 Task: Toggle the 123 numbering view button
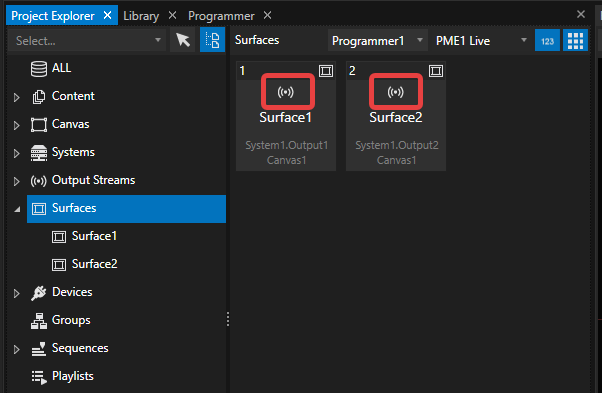[547, 40]
